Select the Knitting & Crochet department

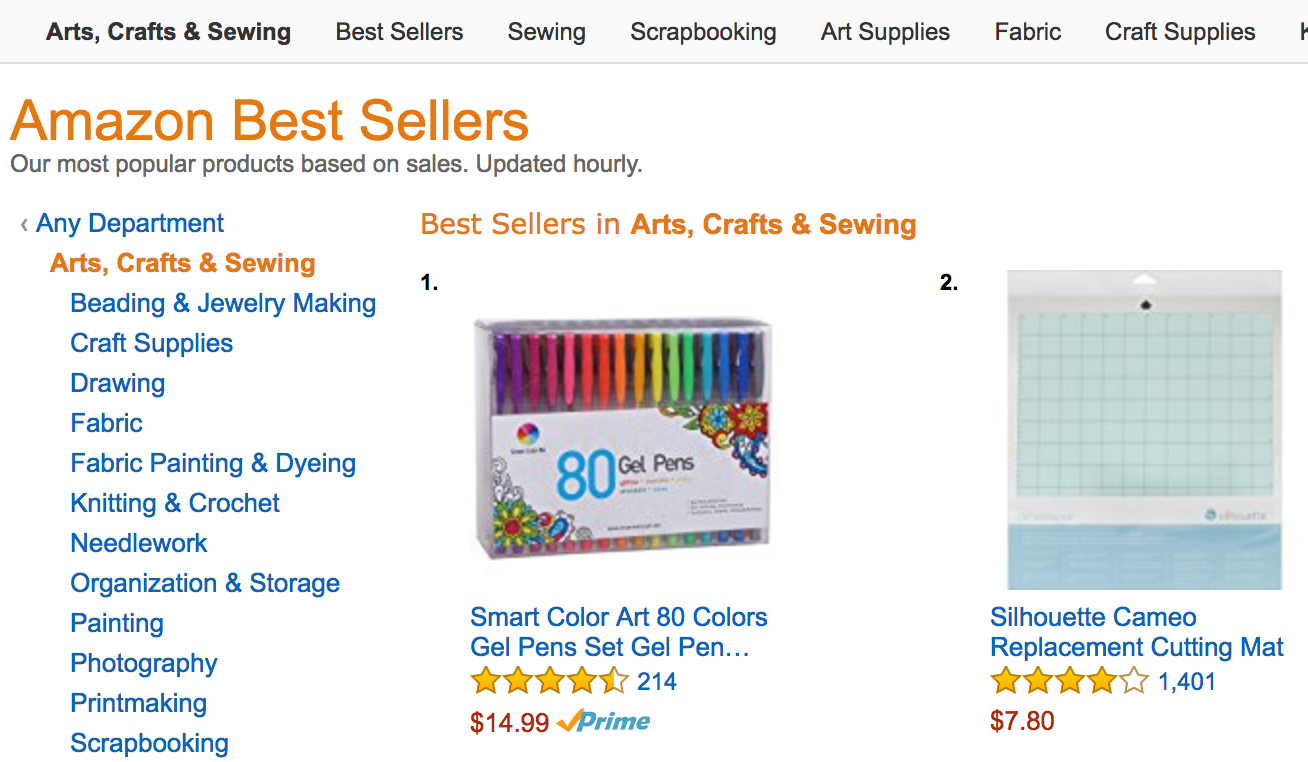pos(174,503)
